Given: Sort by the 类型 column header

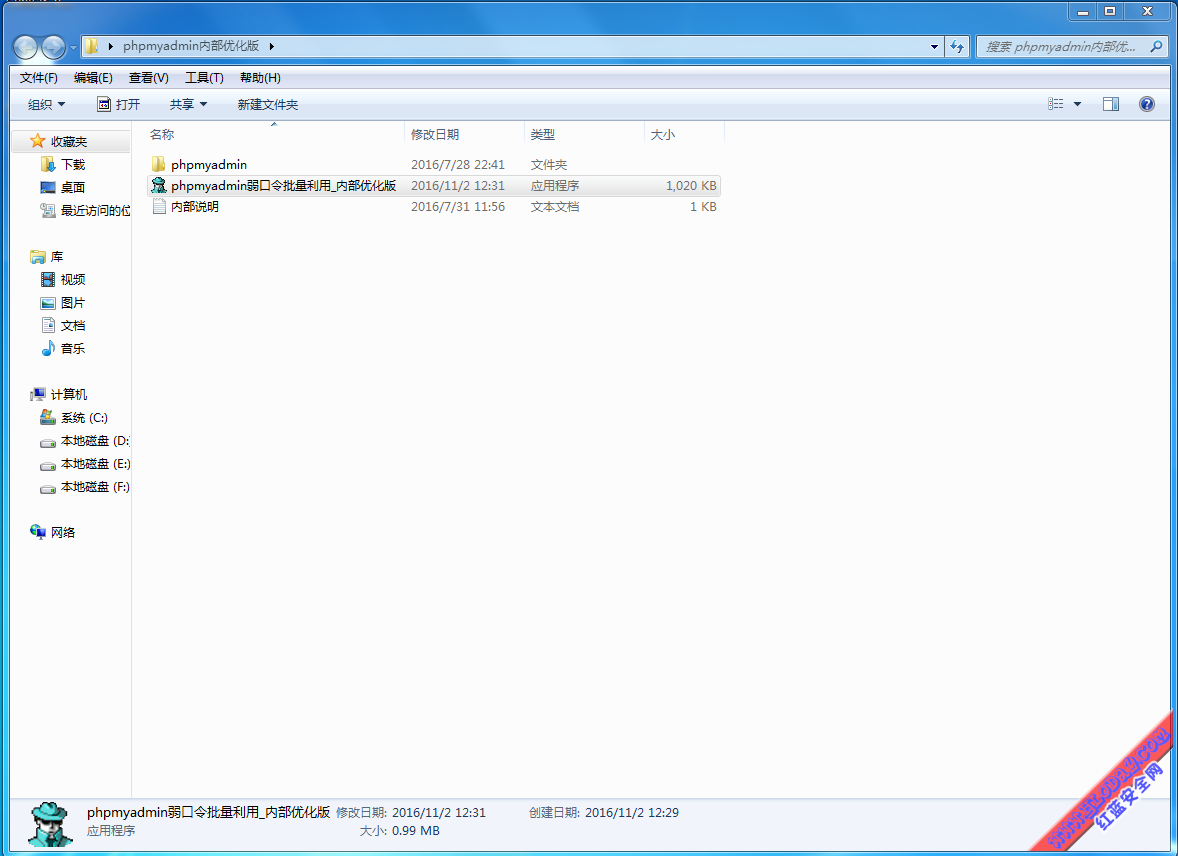Looking at the screenshot, I should (584, 135).
